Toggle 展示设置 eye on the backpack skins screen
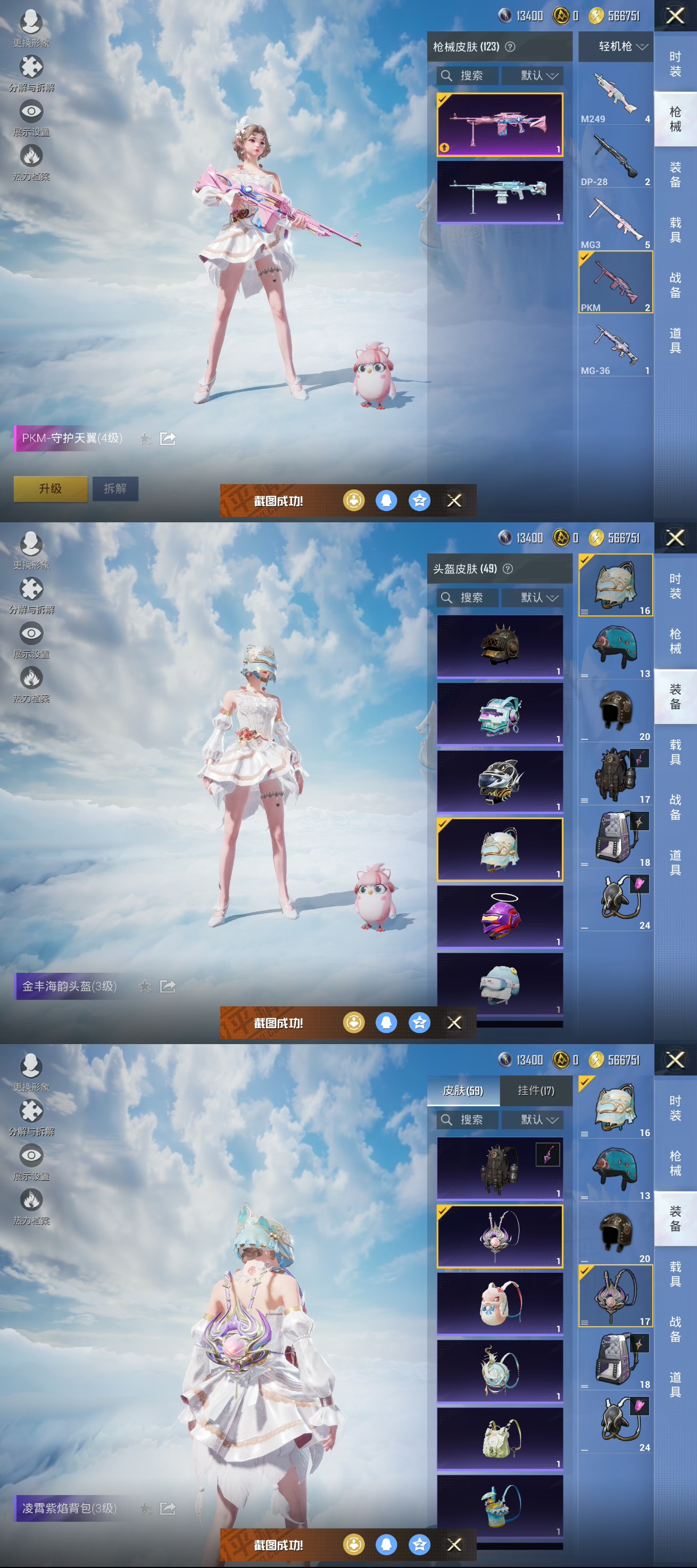This screenshot has height=1568, width=697. click(31, 1163)
